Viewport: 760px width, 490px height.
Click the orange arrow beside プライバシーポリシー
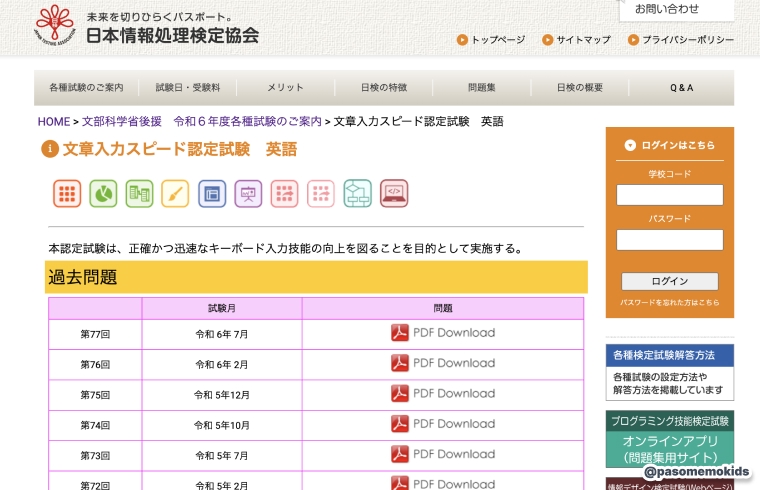point(633,40)
